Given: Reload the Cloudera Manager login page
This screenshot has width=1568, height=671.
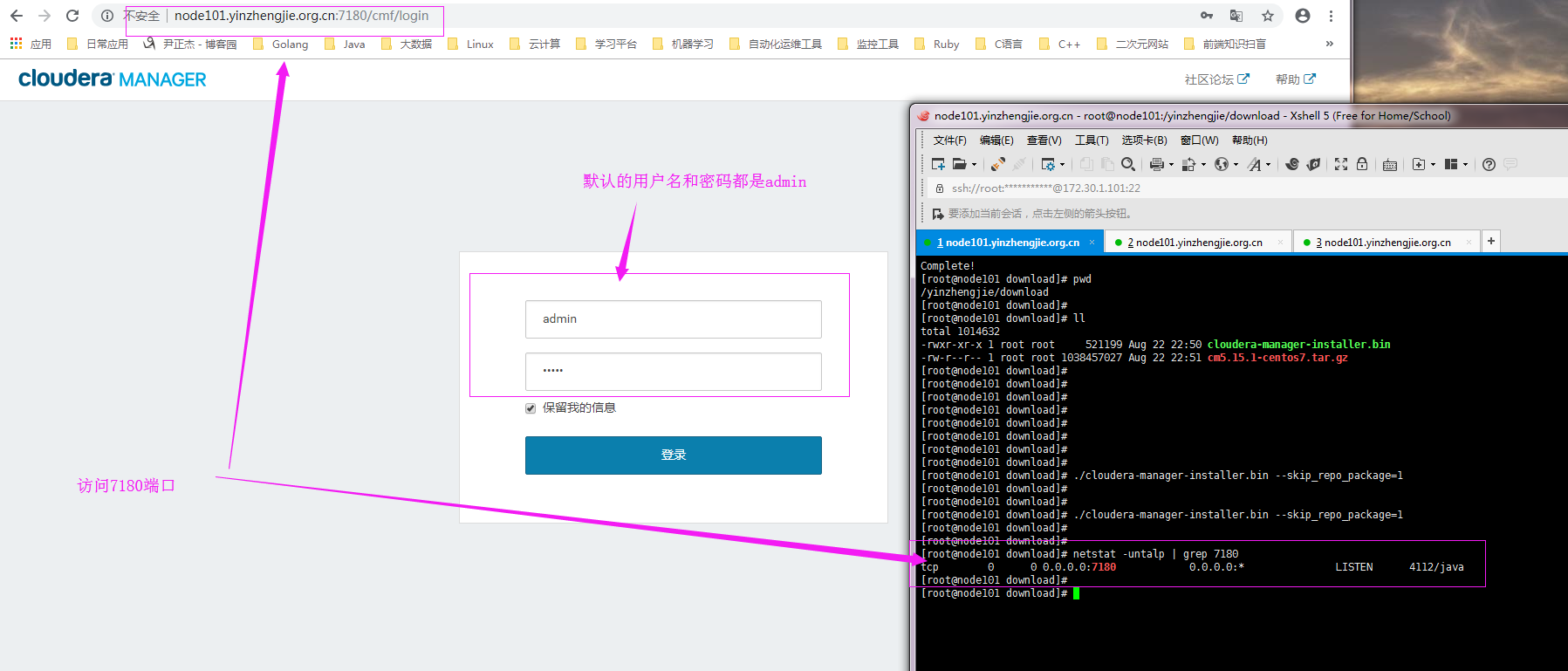Looking at the screenshot, I should (72, 16).
